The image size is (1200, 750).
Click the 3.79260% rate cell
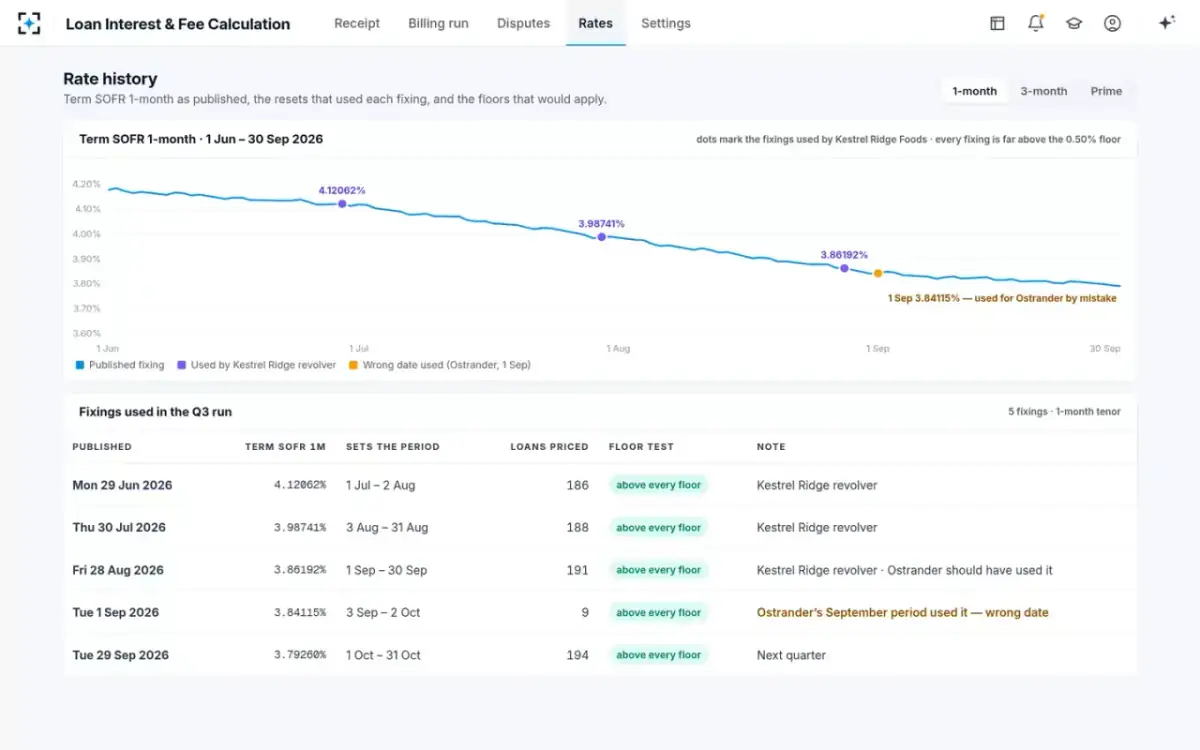point(300,655)
